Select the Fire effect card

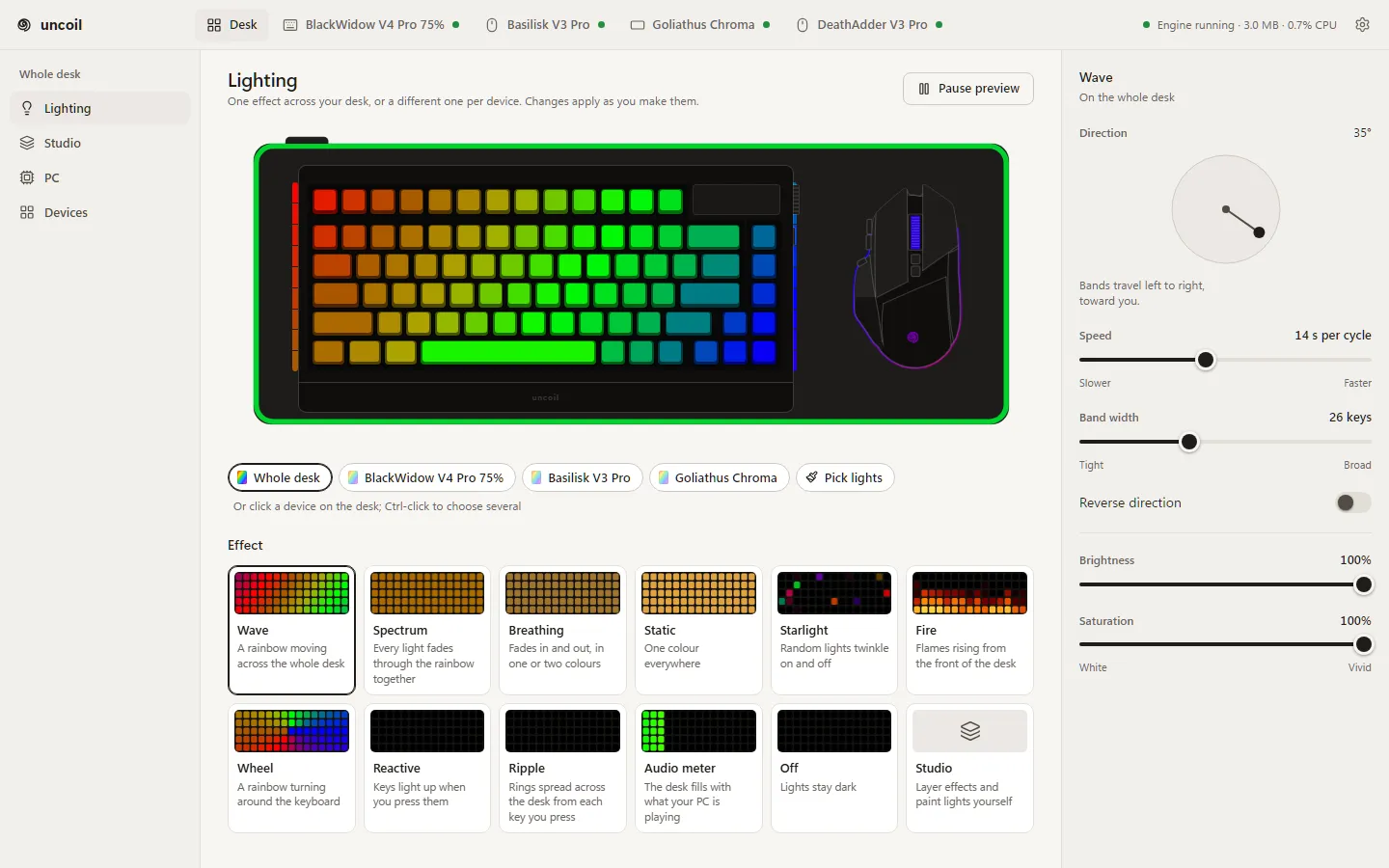970,630
